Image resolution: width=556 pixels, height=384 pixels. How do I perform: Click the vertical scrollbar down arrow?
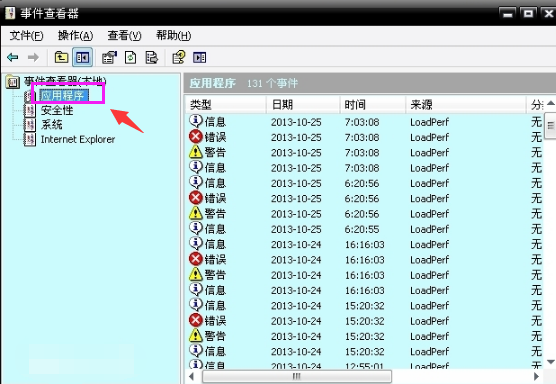(x=550, y=362)
